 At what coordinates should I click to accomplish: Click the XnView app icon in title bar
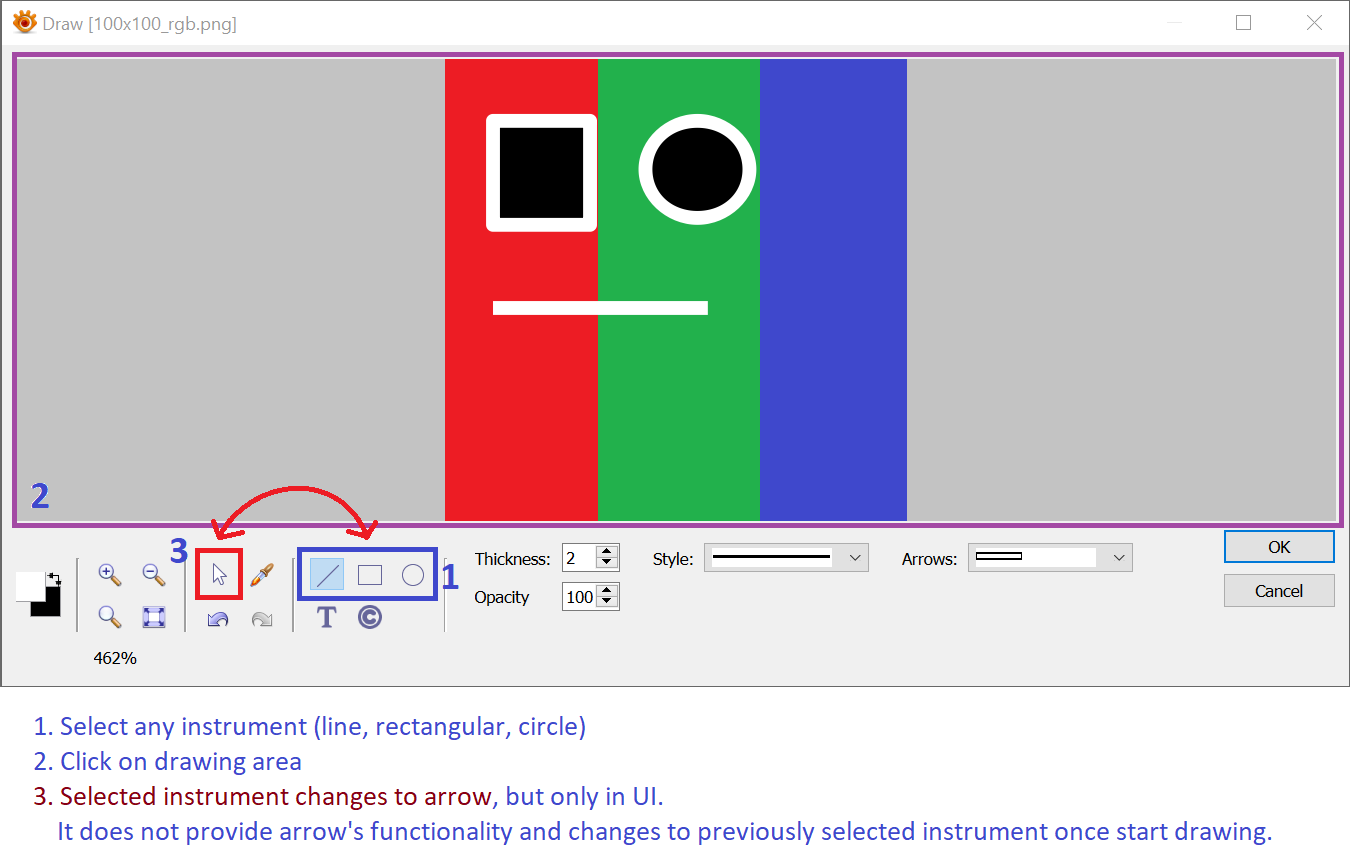[24, 22]
